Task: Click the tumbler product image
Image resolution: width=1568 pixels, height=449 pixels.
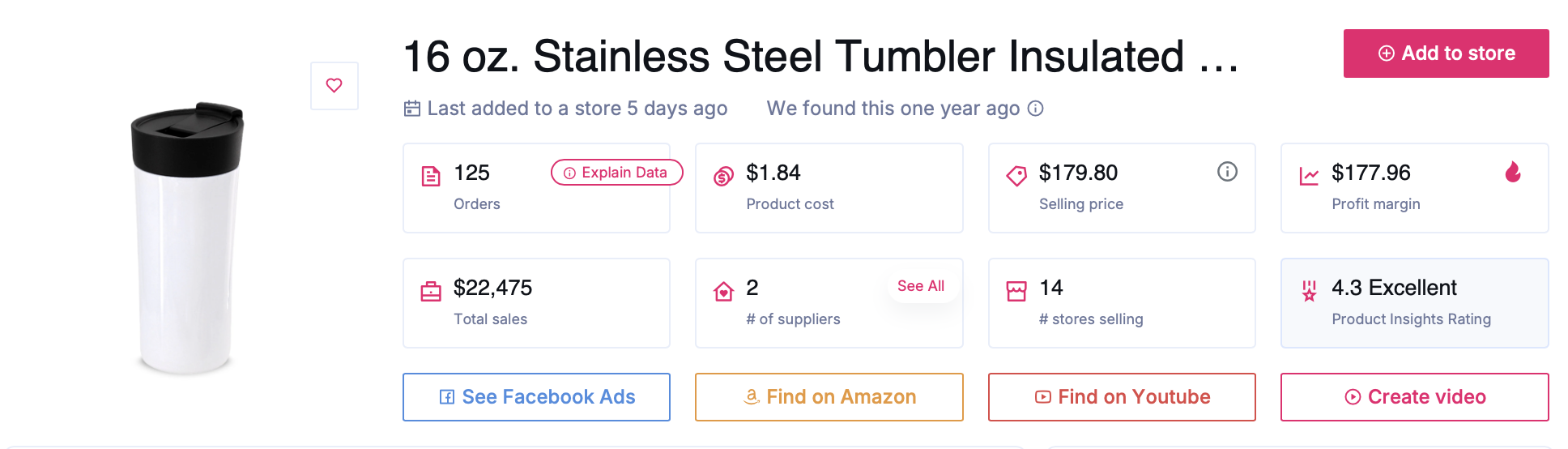Action: [187, 238]
